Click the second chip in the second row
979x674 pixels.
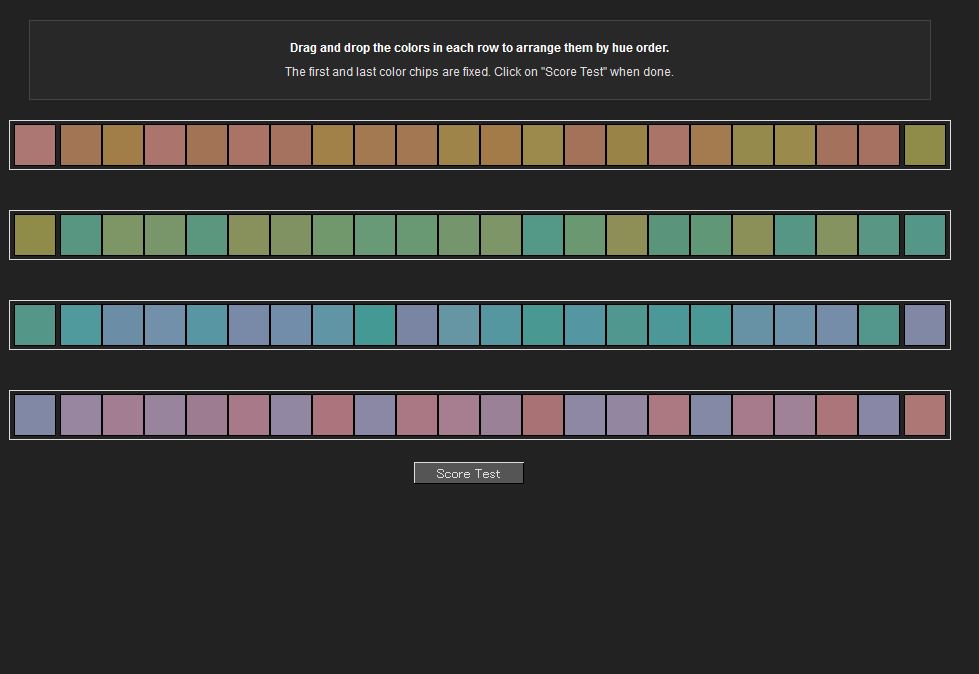81,235
